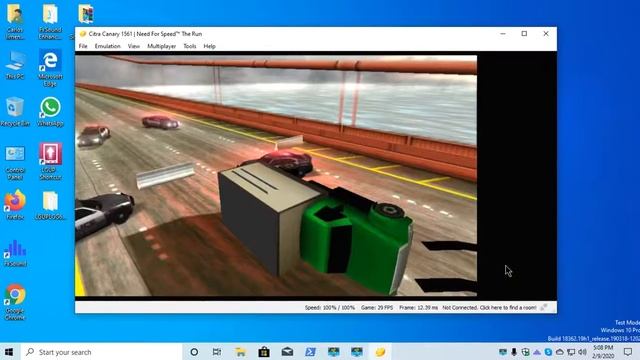Viewport: 640px width, 360px height.
Task: Select the LGUP Shortcut desktop icon
Action: [50, 161]
